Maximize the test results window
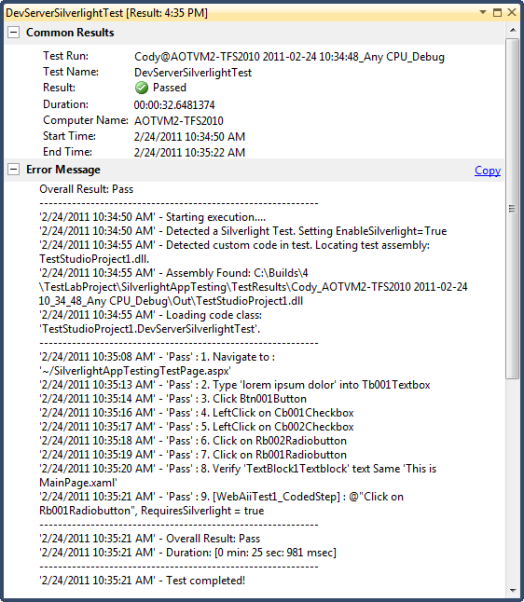The width and height of the screenshot is (524, 602). pyautogui.click(x=497, y=13)
